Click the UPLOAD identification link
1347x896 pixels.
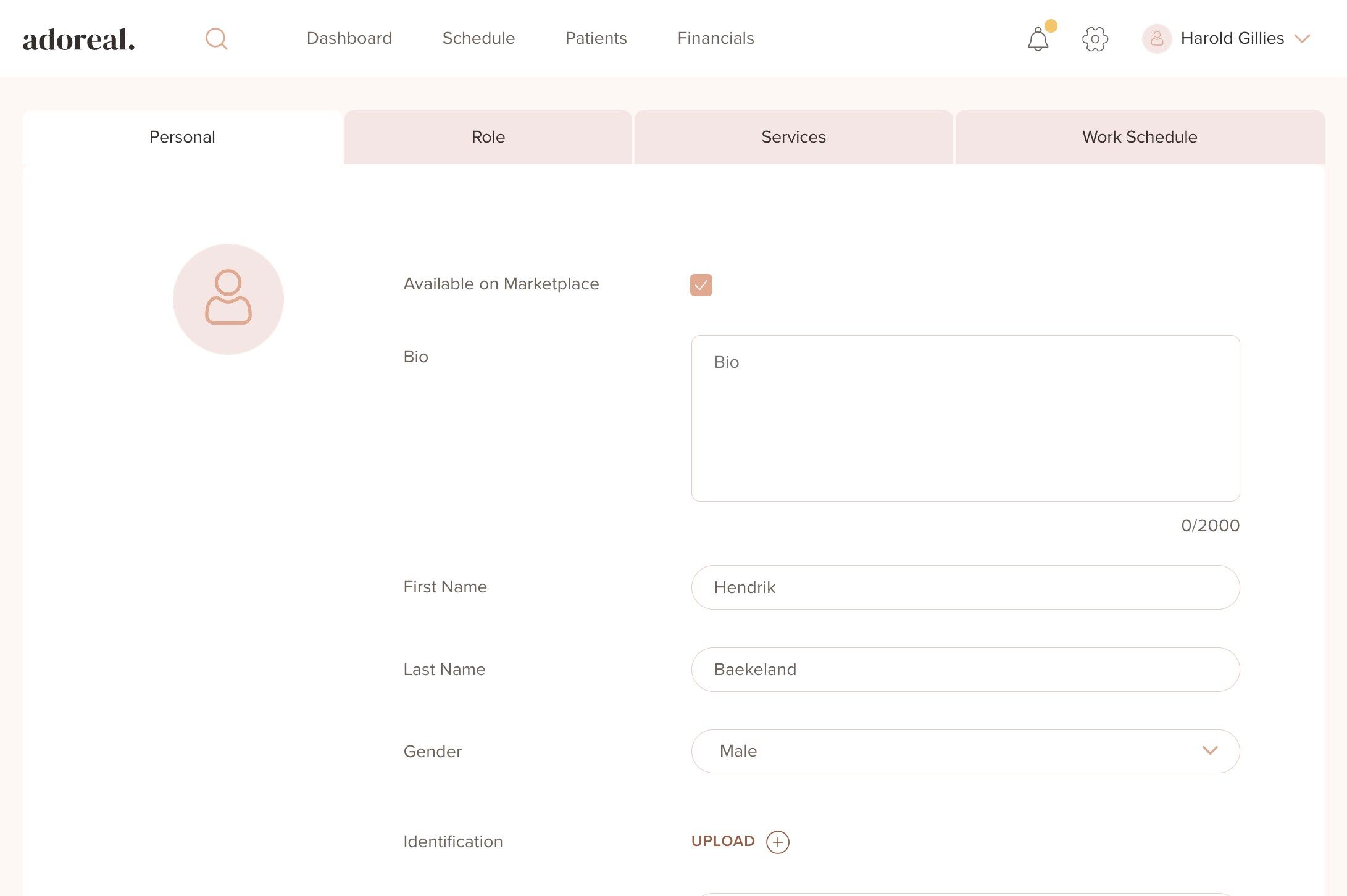pyautogui.click(x=723, y=841)
